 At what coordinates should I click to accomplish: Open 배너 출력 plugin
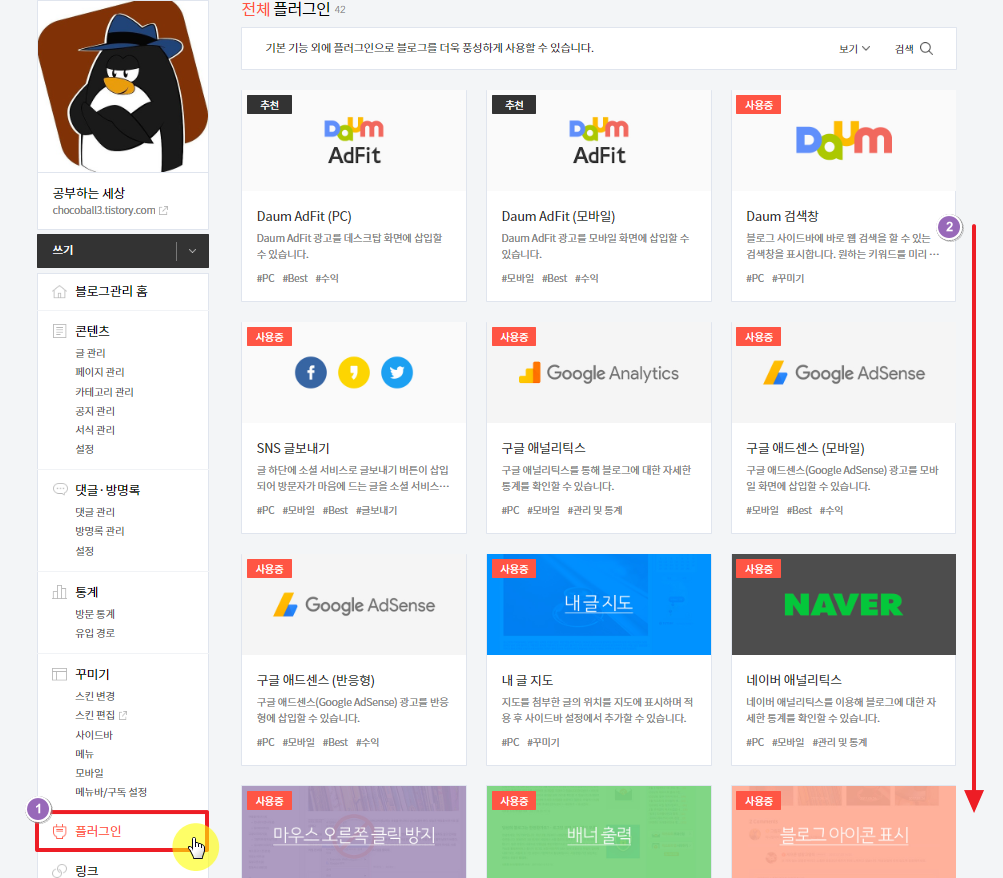tap(599, 832)
